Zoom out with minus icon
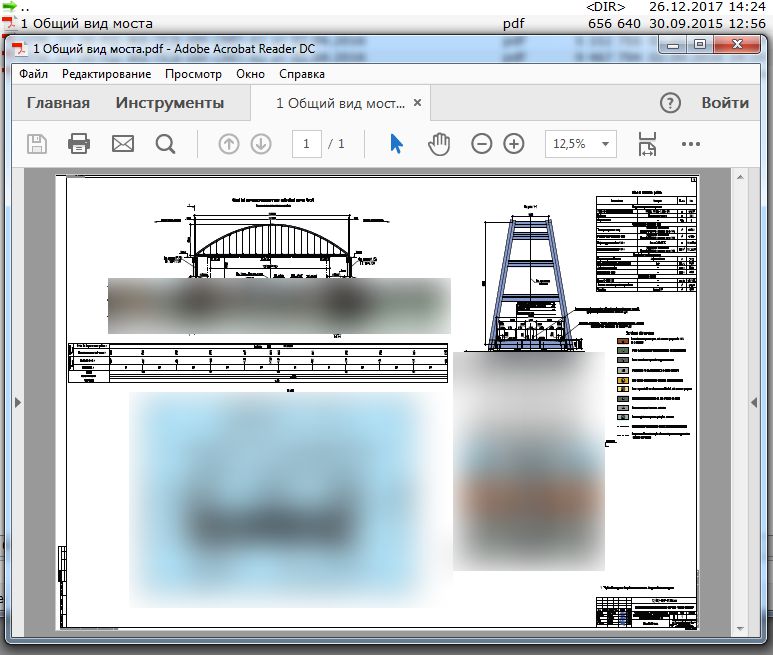Viewport: 773px width, 655px height. pos(481,144)
